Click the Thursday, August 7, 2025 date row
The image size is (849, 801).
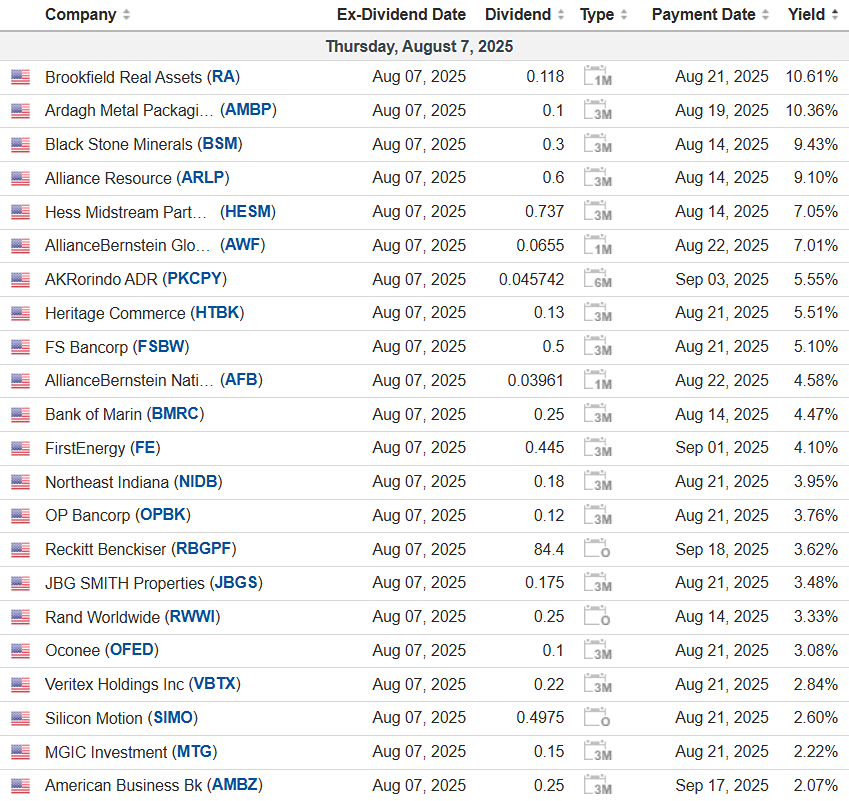click(x=419, y=47)
